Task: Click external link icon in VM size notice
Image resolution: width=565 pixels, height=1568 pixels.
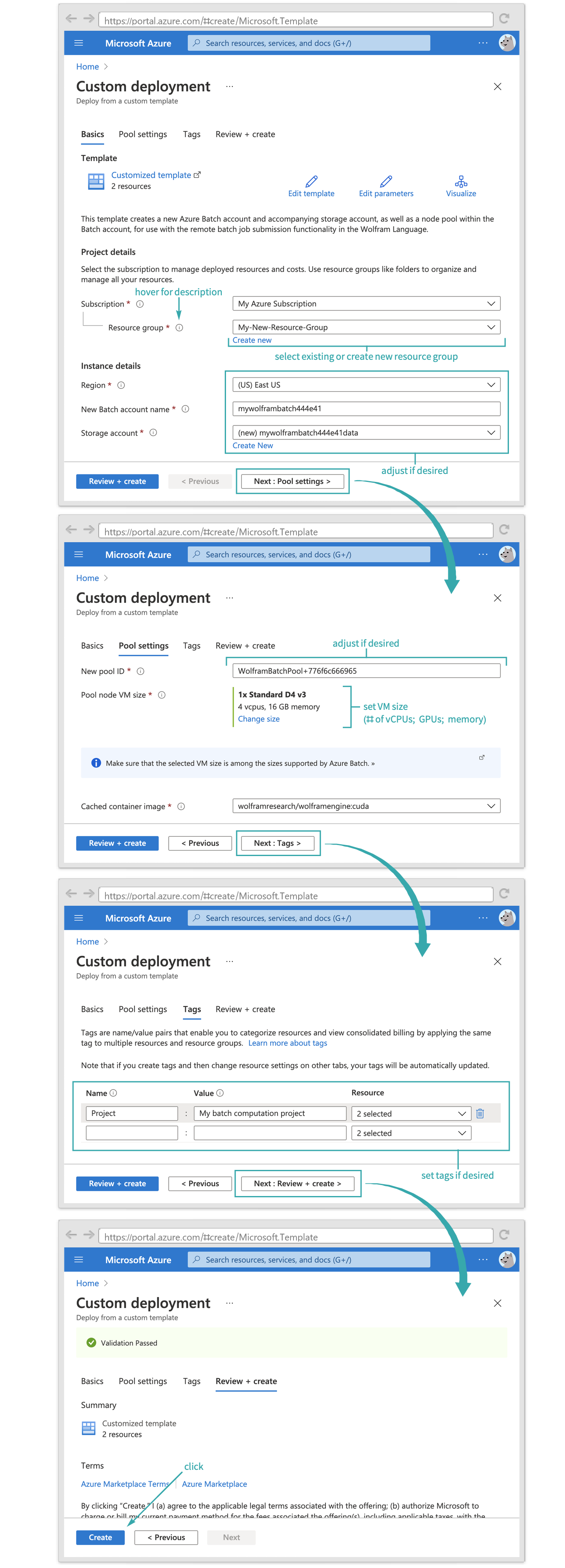Action: pos(482,757)
